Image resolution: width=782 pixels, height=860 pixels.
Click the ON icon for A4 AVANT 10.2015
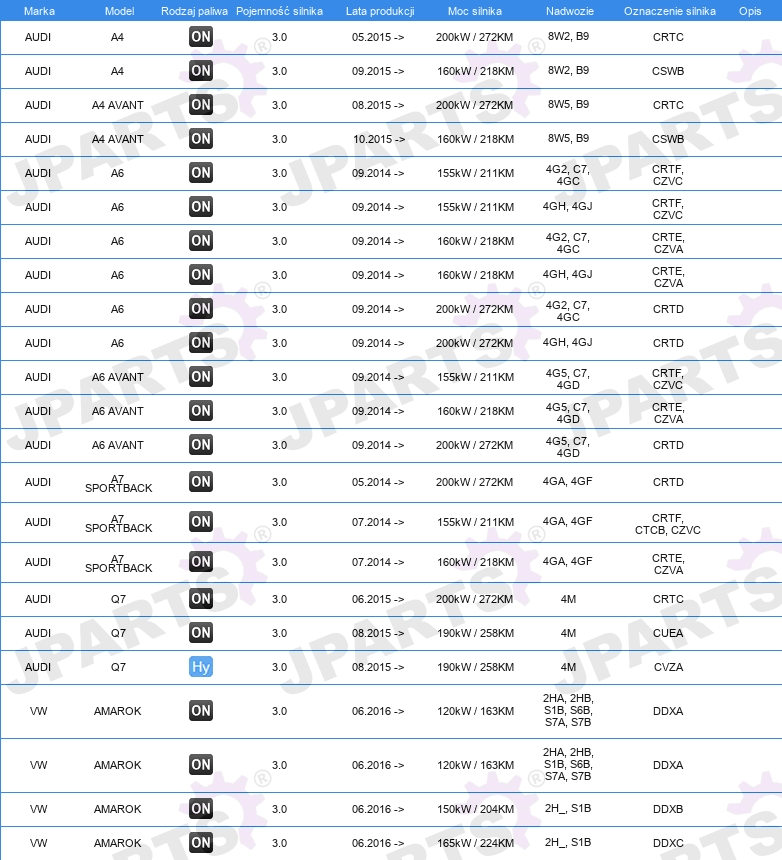click(201, 139)
